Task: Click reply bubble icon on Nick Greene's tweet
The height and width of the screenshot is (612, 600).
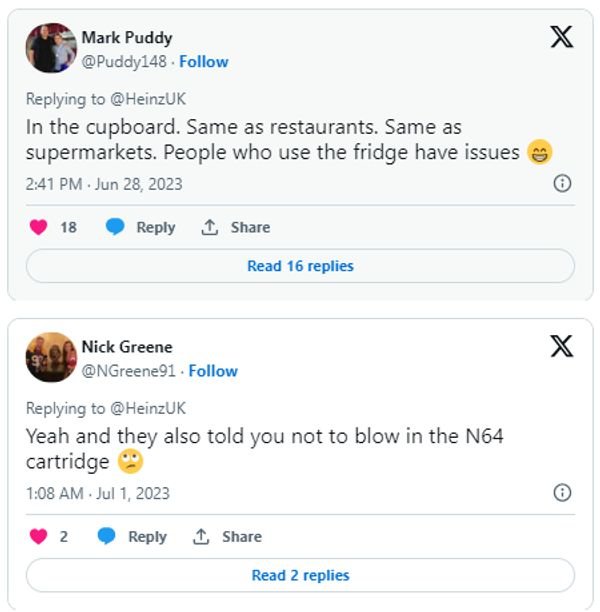Action: (107, 536)
